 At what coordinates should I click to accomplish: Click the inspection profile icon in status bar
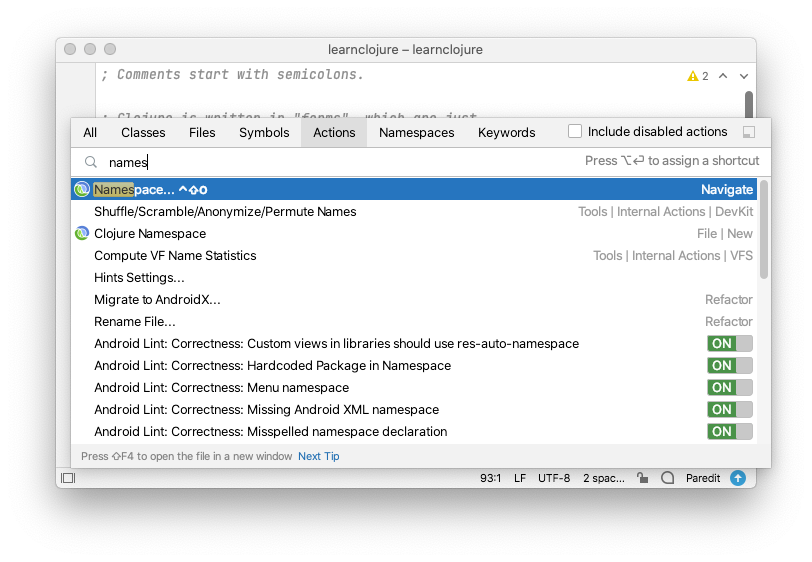(x=668, y=478)
